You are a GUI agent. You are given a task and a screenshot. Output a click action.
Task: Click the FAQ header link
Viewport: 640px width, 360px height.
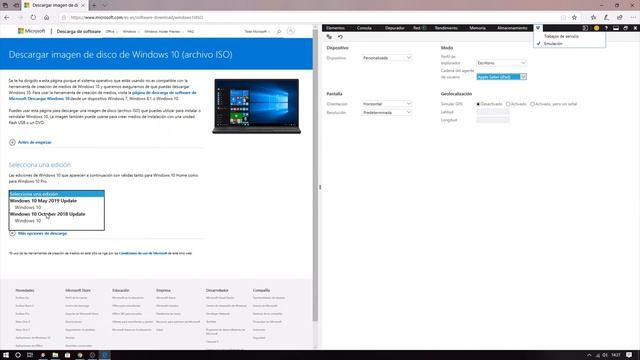tap(191, 31)
